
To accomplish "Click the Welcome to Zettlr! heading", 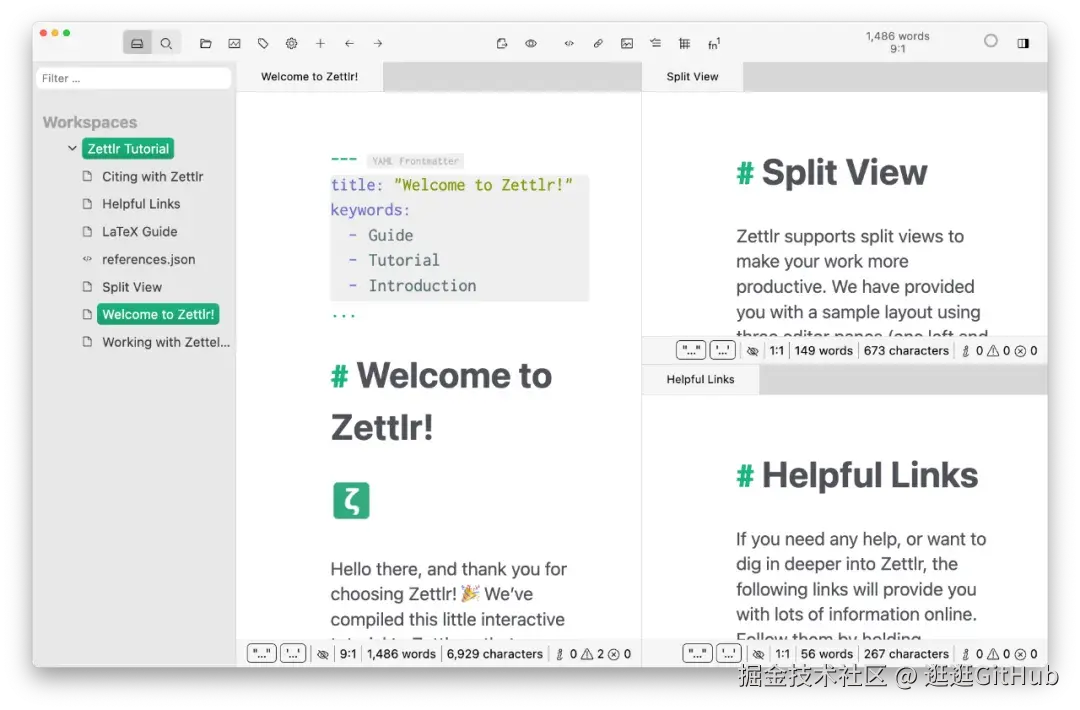I will tap(442, 401).
